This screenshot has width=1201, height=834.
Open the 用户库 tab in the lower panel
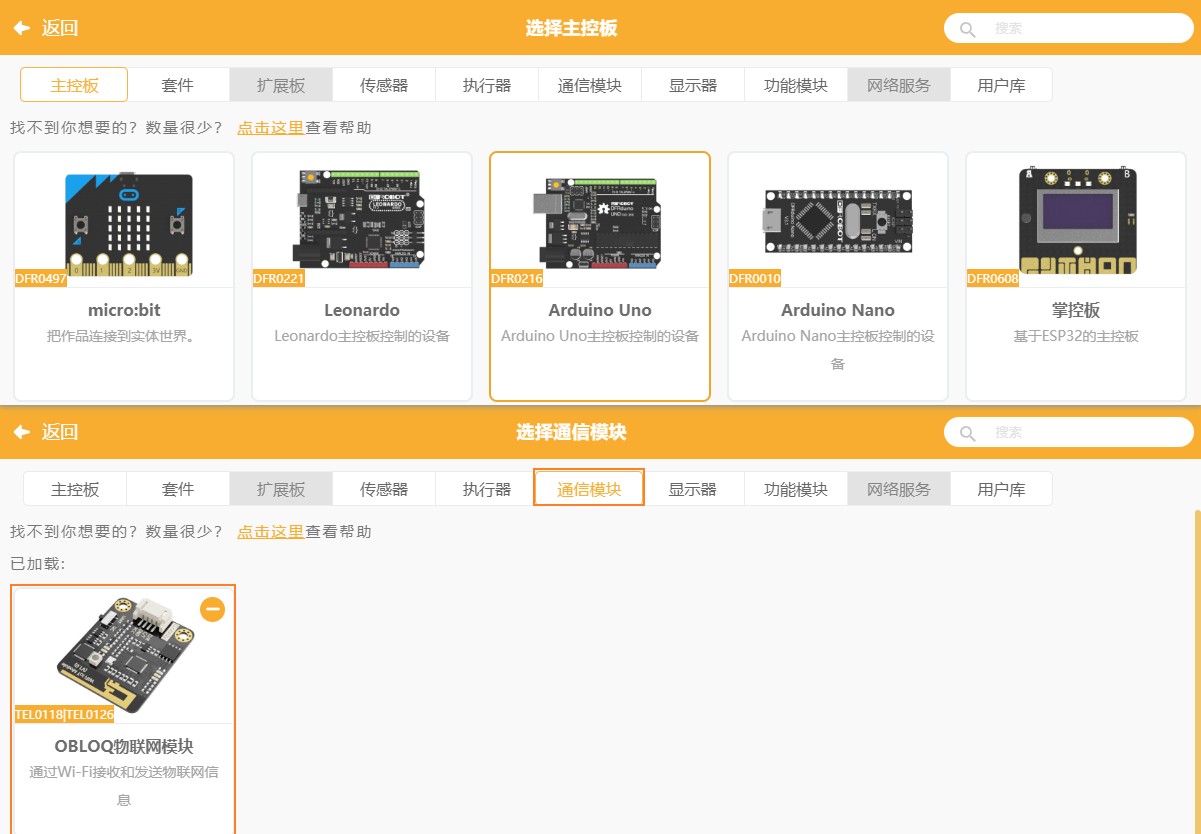pos(1001,489)
